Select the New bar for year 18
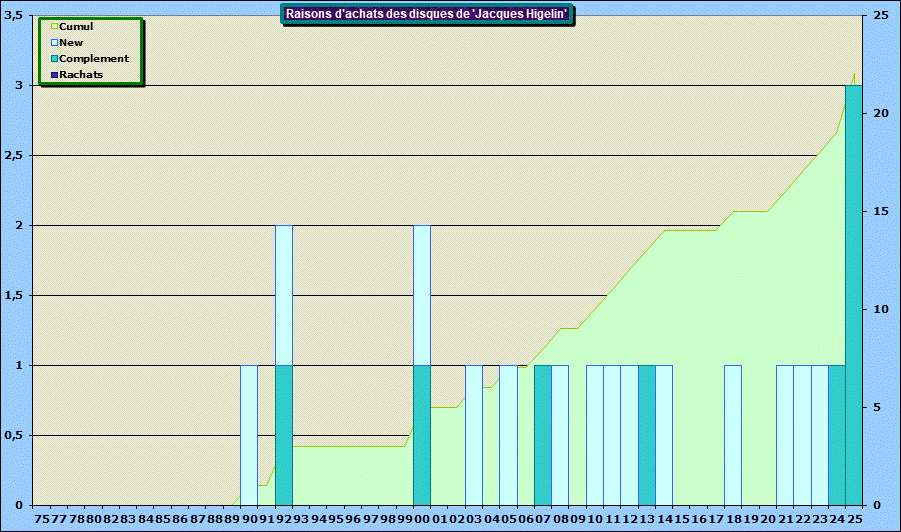Viewport: 901px width, 532px height. (733, 435)
